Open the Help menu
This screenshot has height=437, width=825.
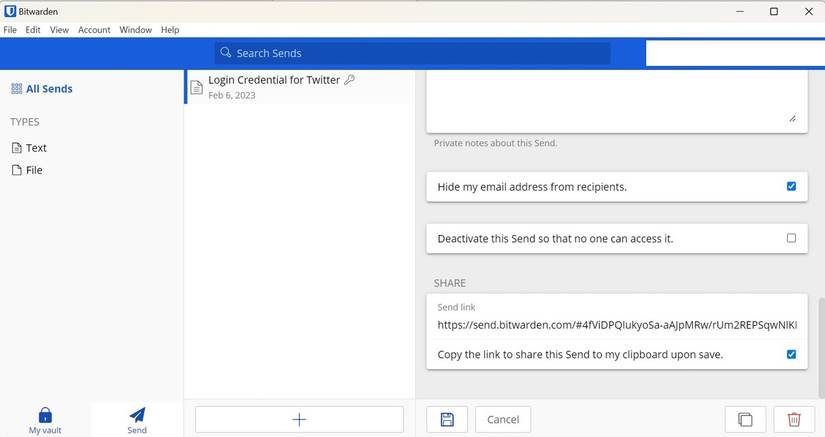coord(170,30)
